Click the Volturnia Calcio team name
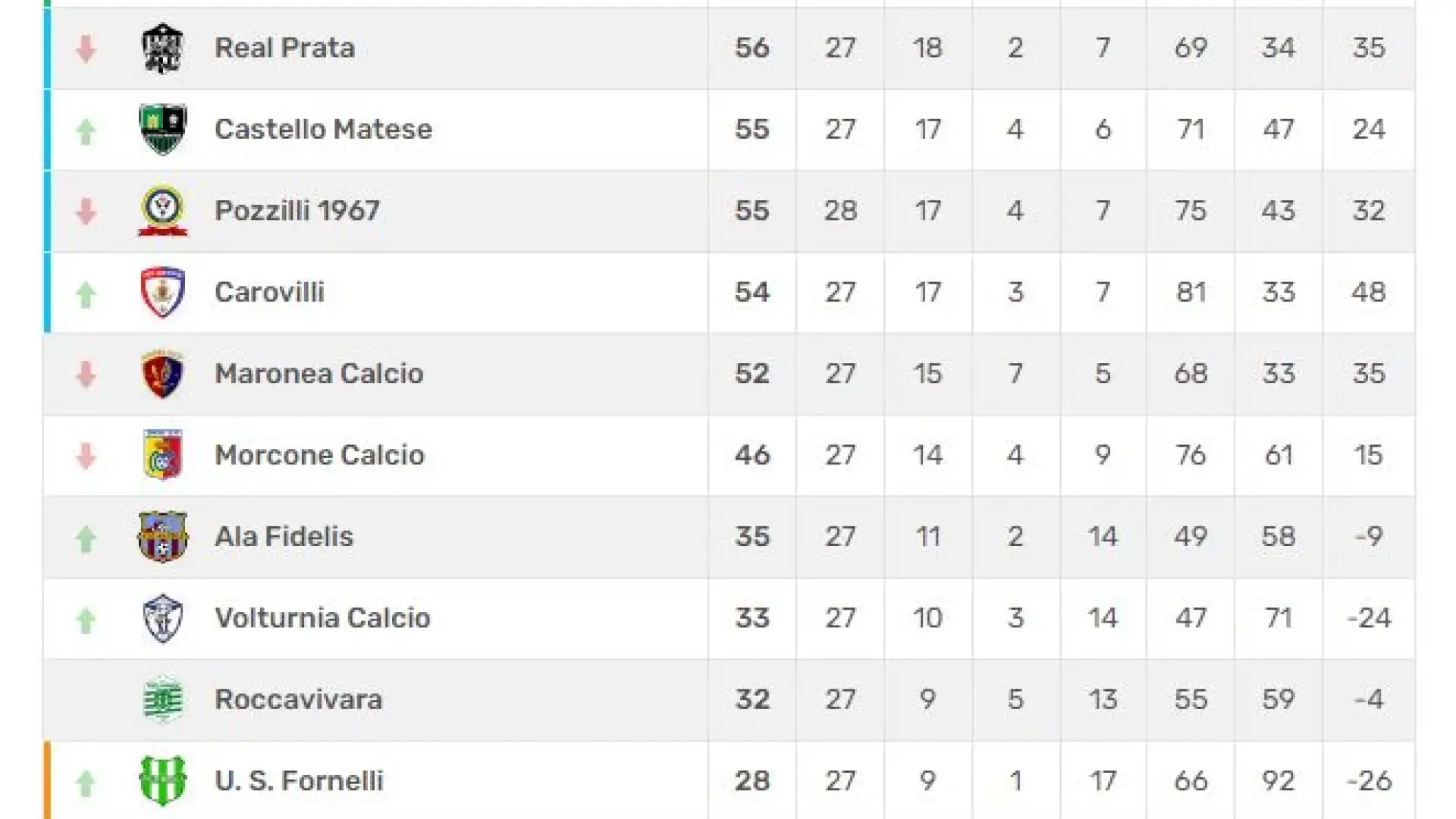 tap(322, 618)
